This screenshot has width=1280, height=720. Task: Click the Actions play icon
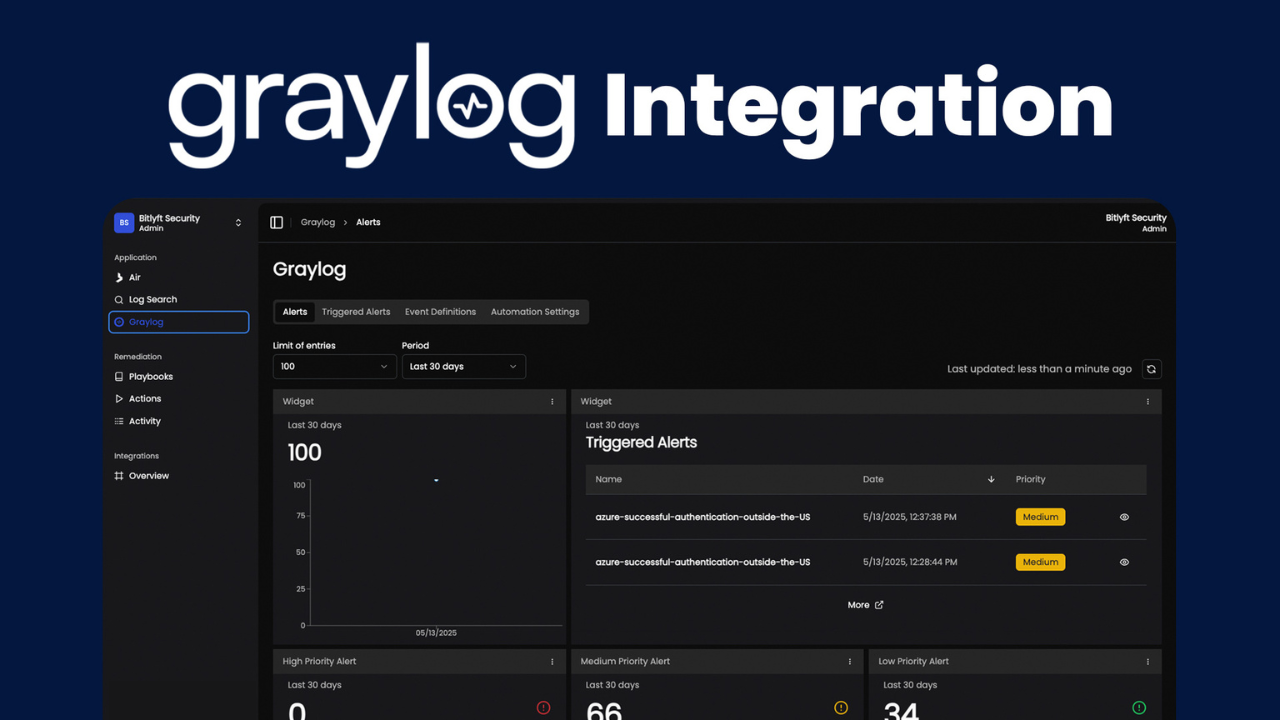tap(119, 398)
